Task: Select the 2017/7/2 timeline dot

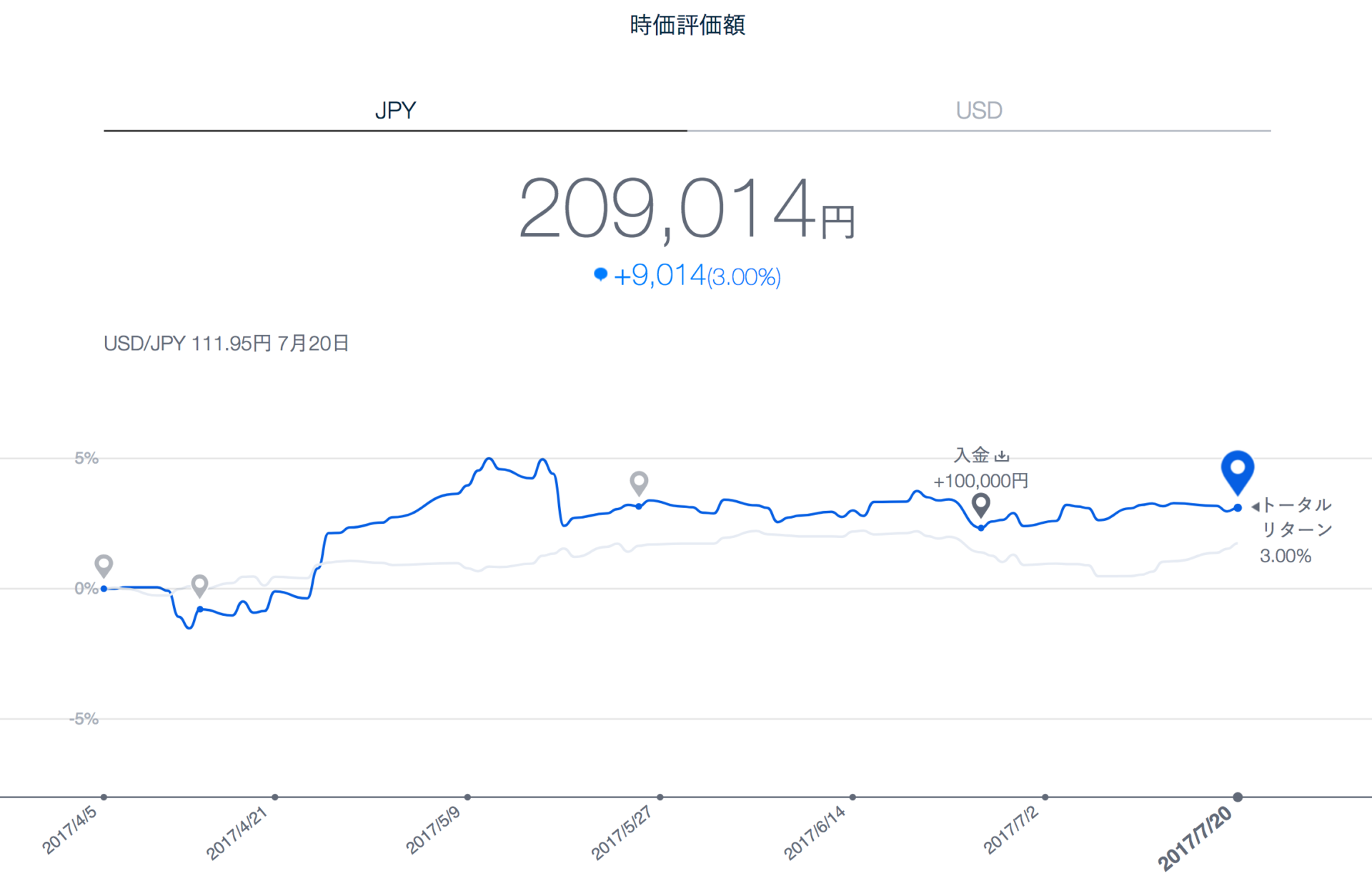Action: 1045,797
